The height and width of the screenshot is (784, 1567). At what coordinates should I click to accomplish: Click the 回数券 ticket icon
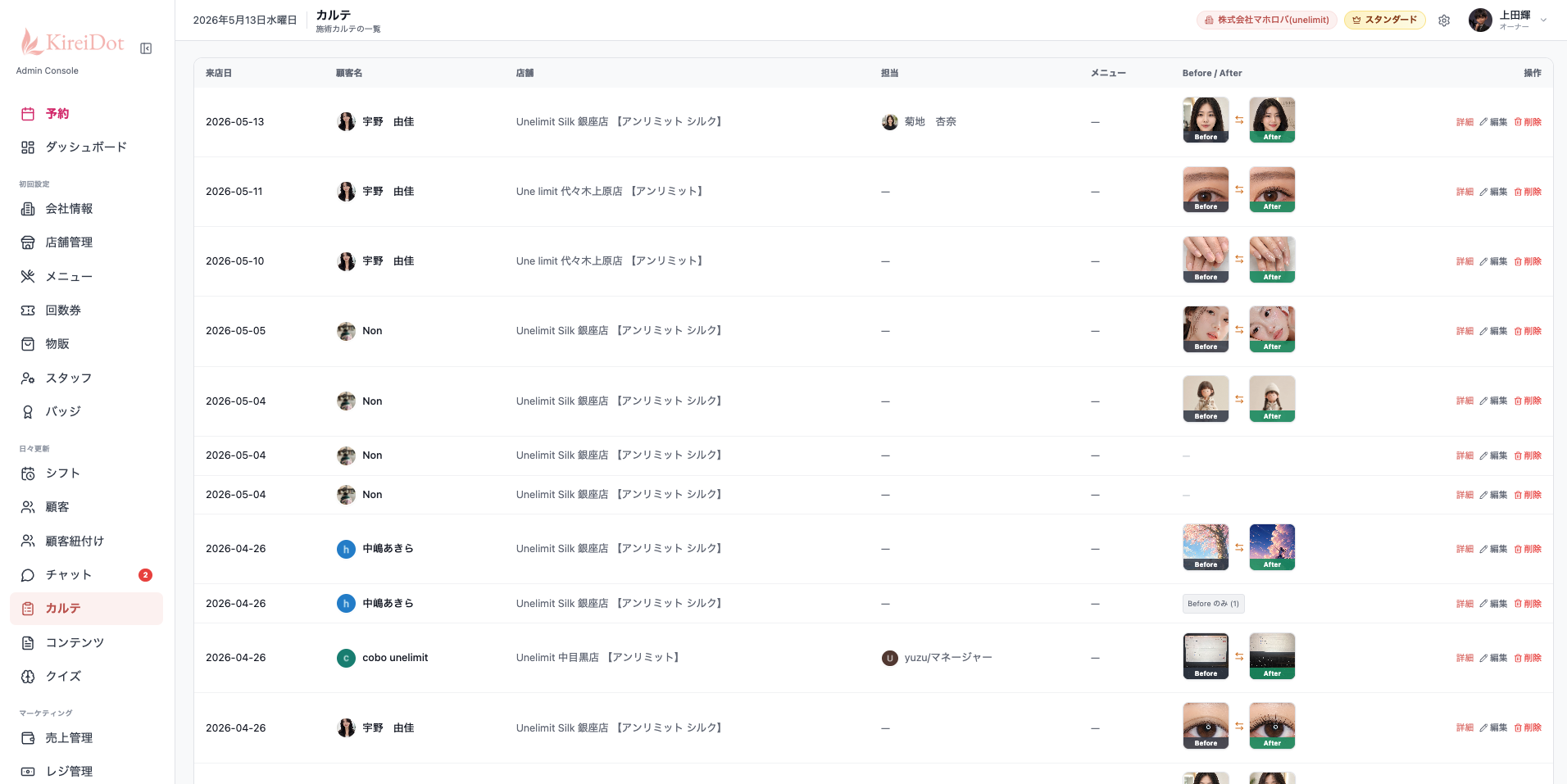[28, 310]
